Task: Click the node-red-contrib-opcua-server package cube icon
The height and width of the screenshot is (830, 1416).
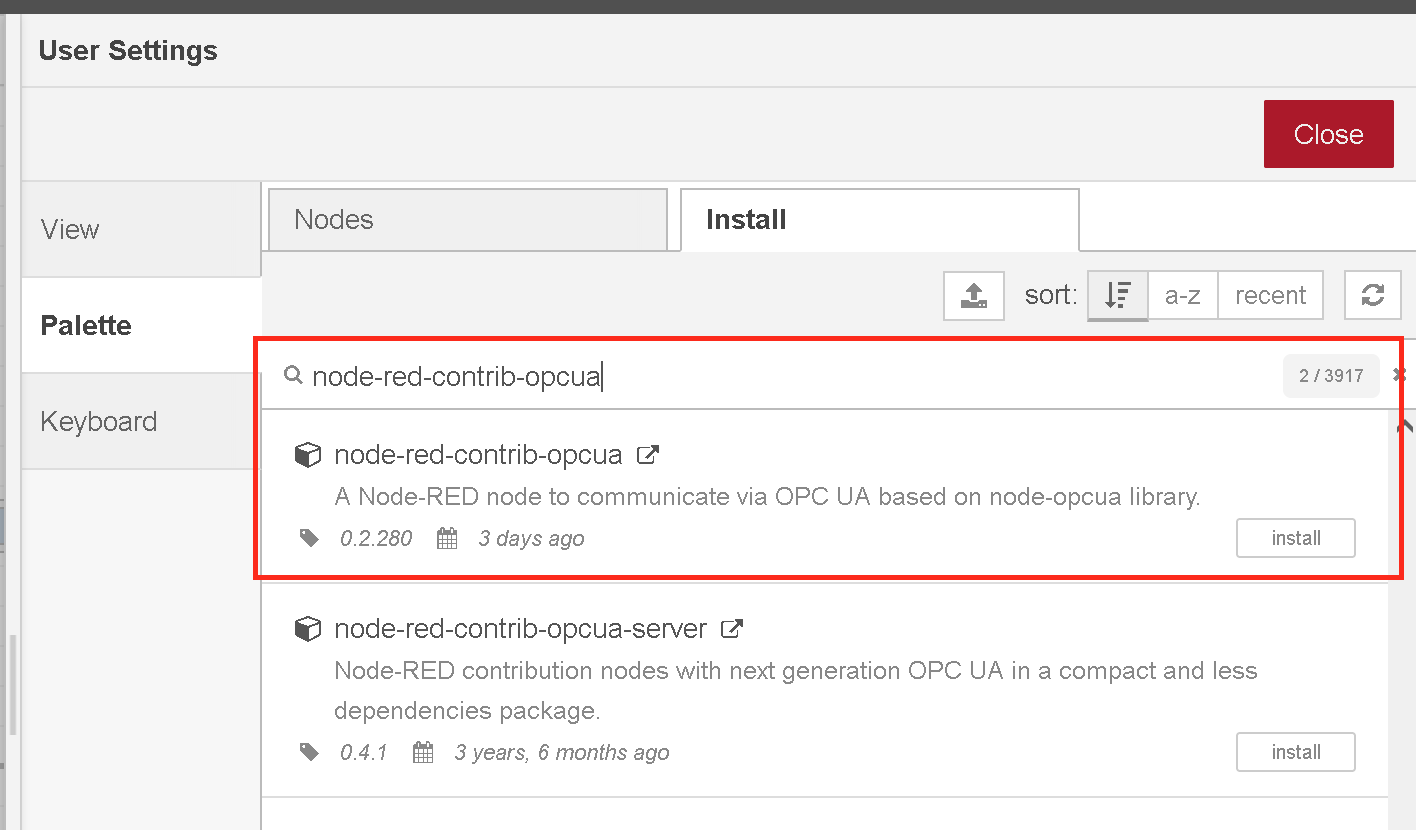Action: [x=307, y=629]
